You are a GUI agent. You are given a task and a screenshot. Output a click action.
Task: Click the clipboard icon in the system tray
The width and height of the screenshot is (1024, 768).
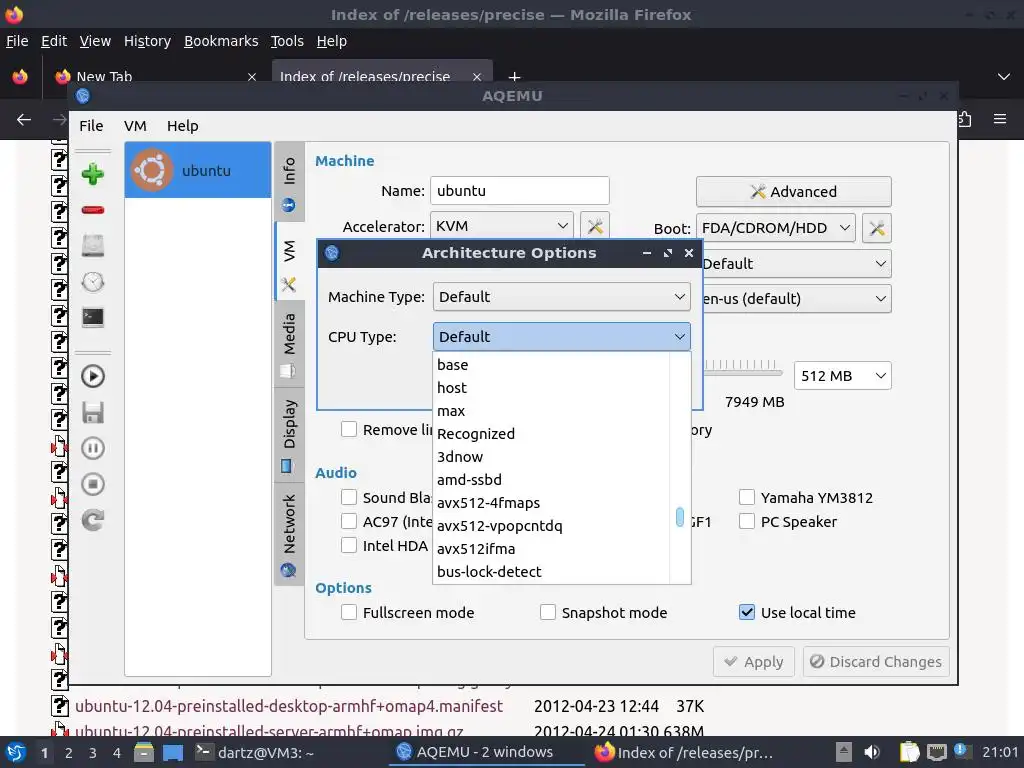(x=909, y=752)
